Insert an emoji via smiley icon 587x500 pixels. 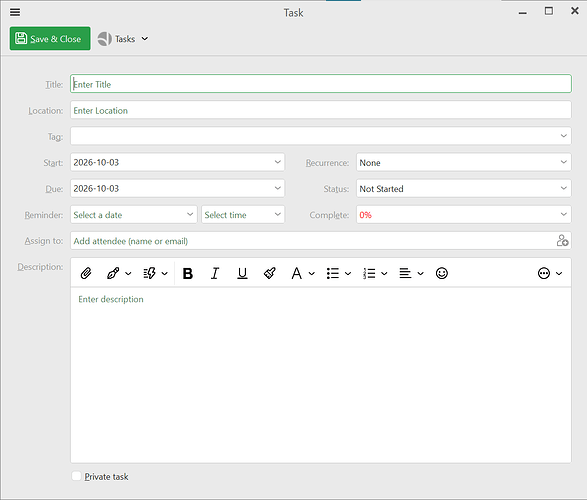pos(442,273)
